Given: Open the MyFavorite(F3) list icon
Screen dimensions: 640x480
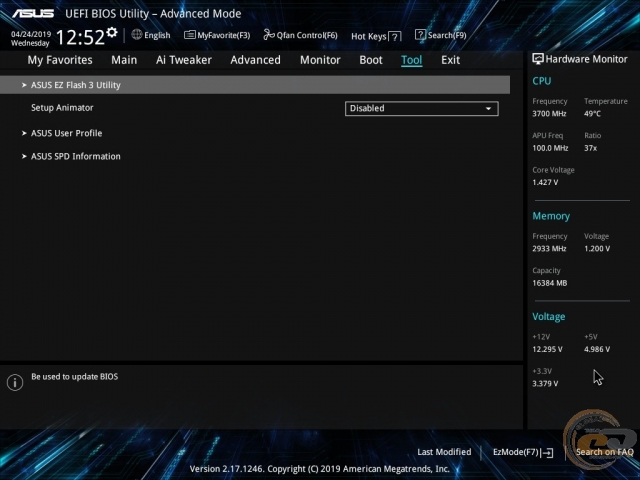Looking at the screenshot, I should tap(190, 35).
